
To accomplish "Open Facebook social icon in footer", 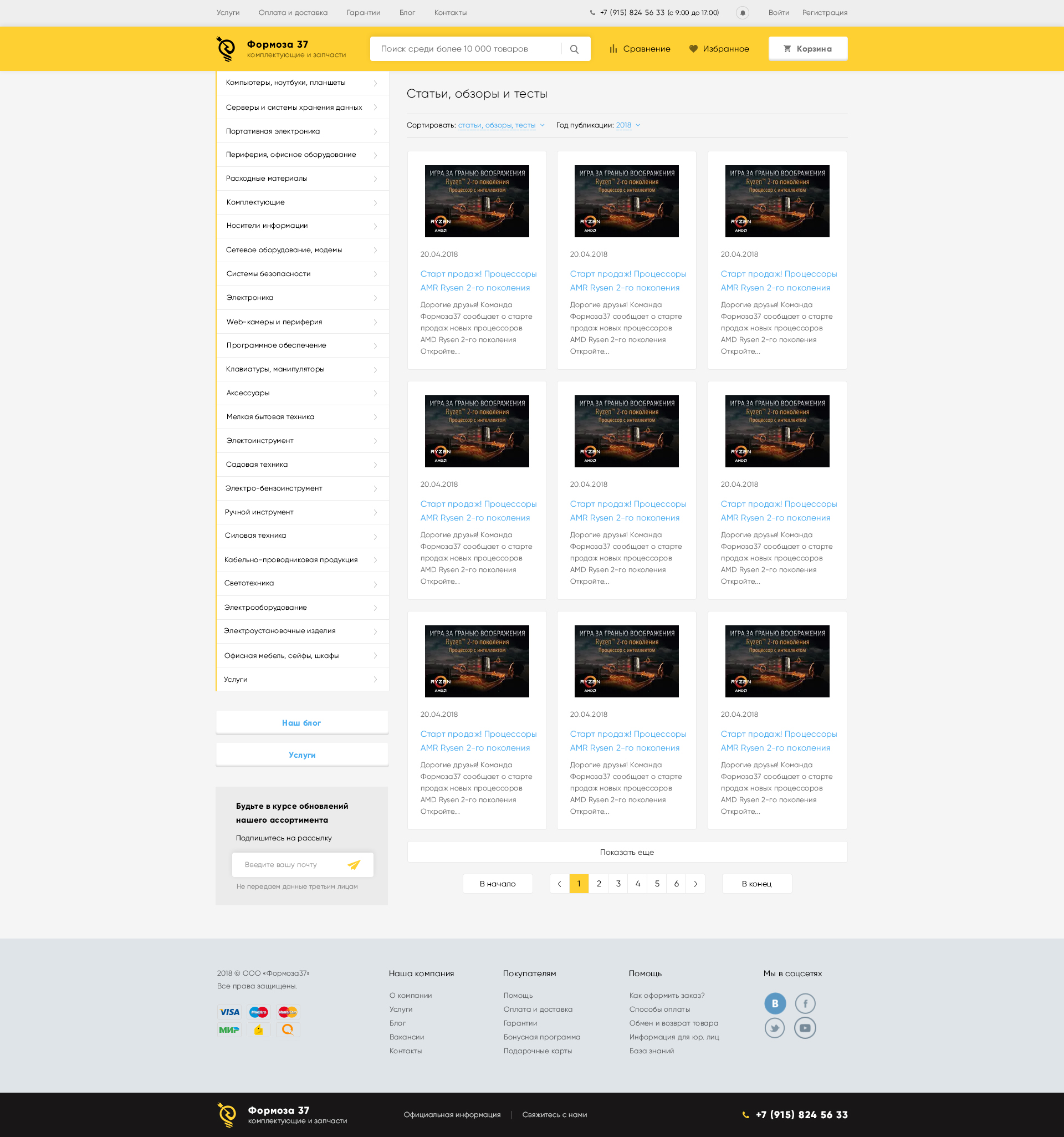I will coord(805,1003).
